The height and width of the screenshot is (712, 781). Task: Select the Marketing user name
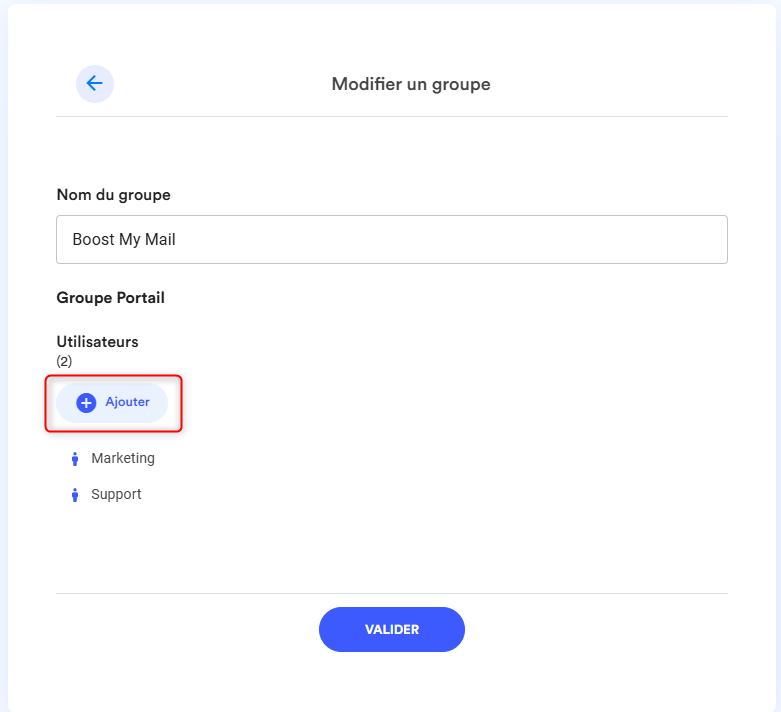pos(123,458)
